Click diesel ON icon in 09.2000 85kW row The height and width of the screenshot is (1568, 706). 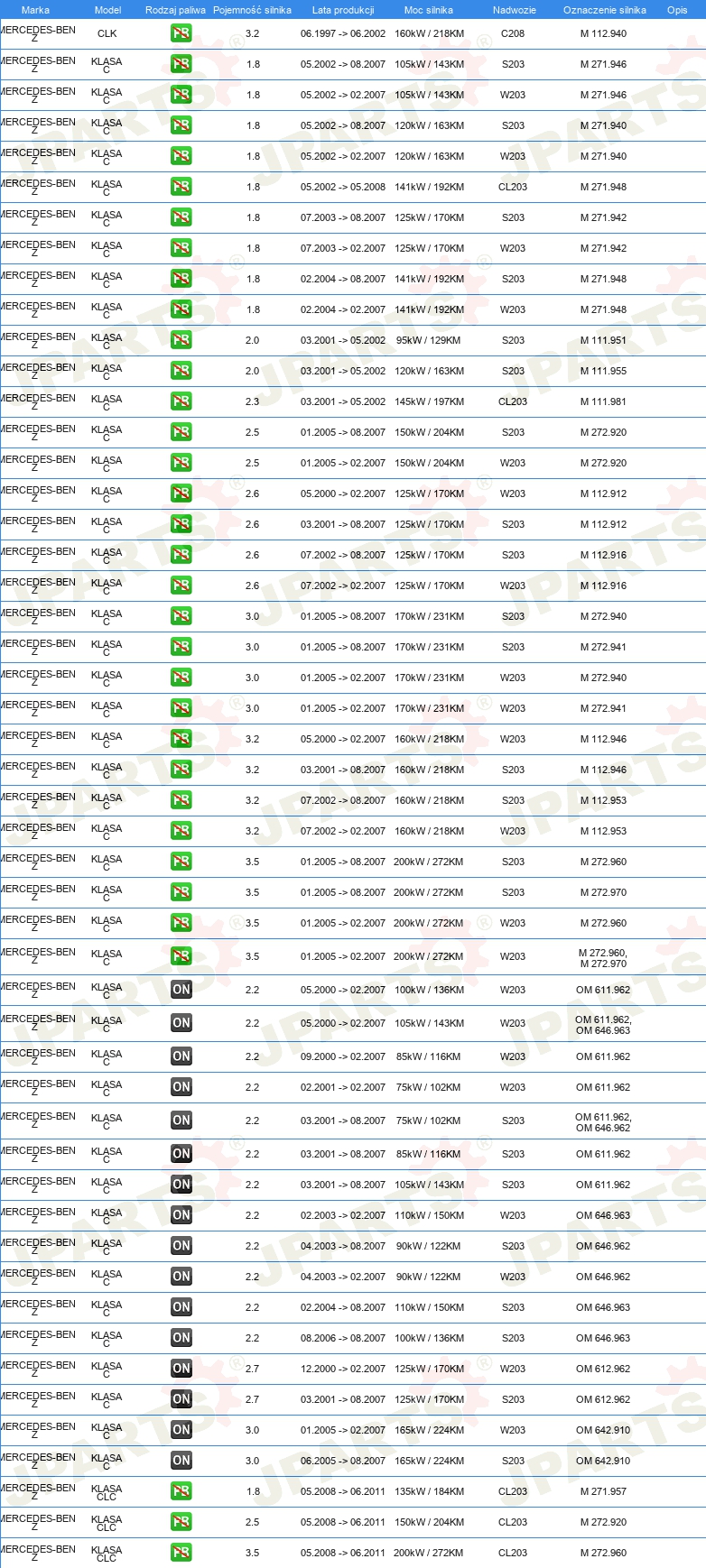click(181, 1056)
